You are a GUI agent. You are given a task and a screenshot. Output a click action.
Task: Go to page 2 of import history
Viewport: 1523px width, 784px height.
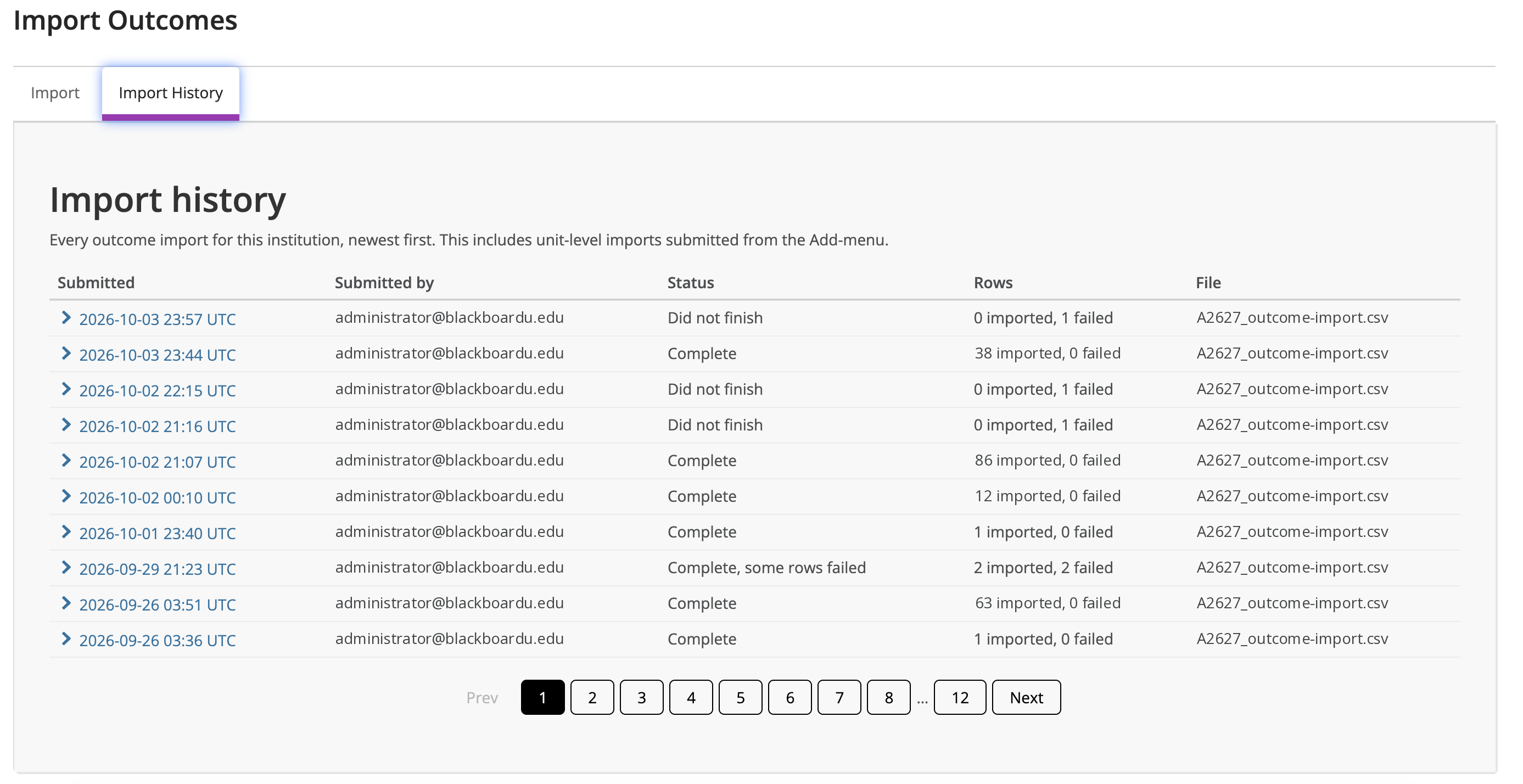click(x=592, y=698)
